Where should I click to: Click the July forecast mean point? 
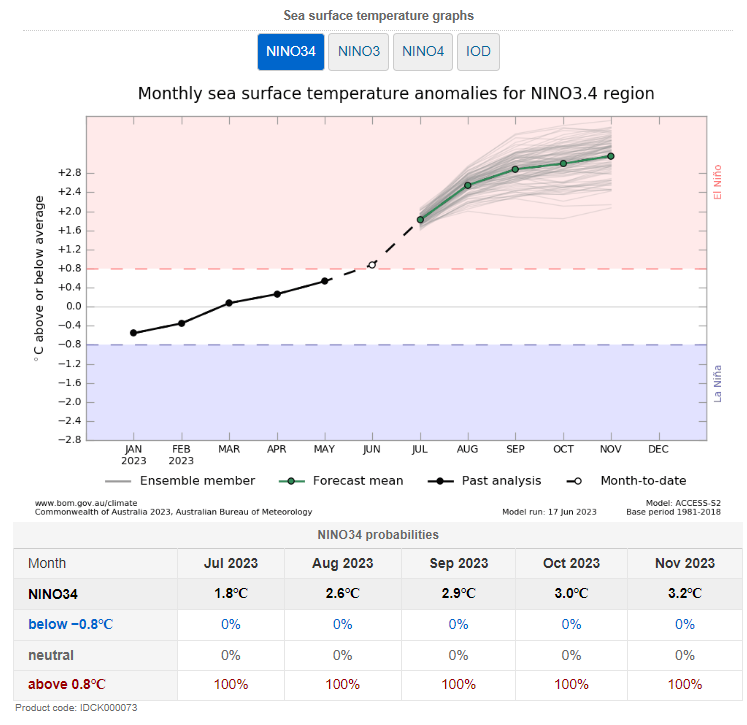point(420,220)
